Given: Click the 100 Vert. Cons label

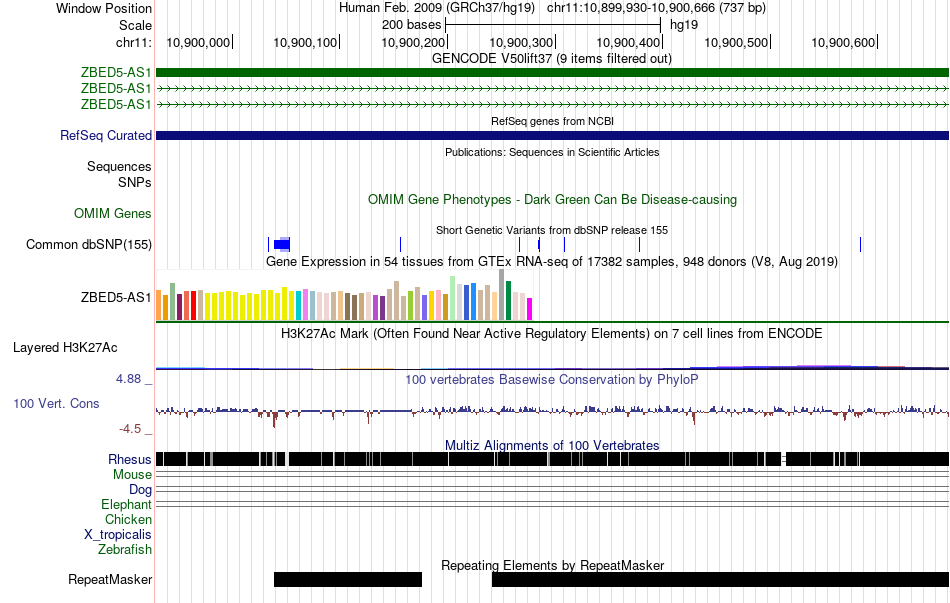Looking at the screenshot, I should [56, 404].
